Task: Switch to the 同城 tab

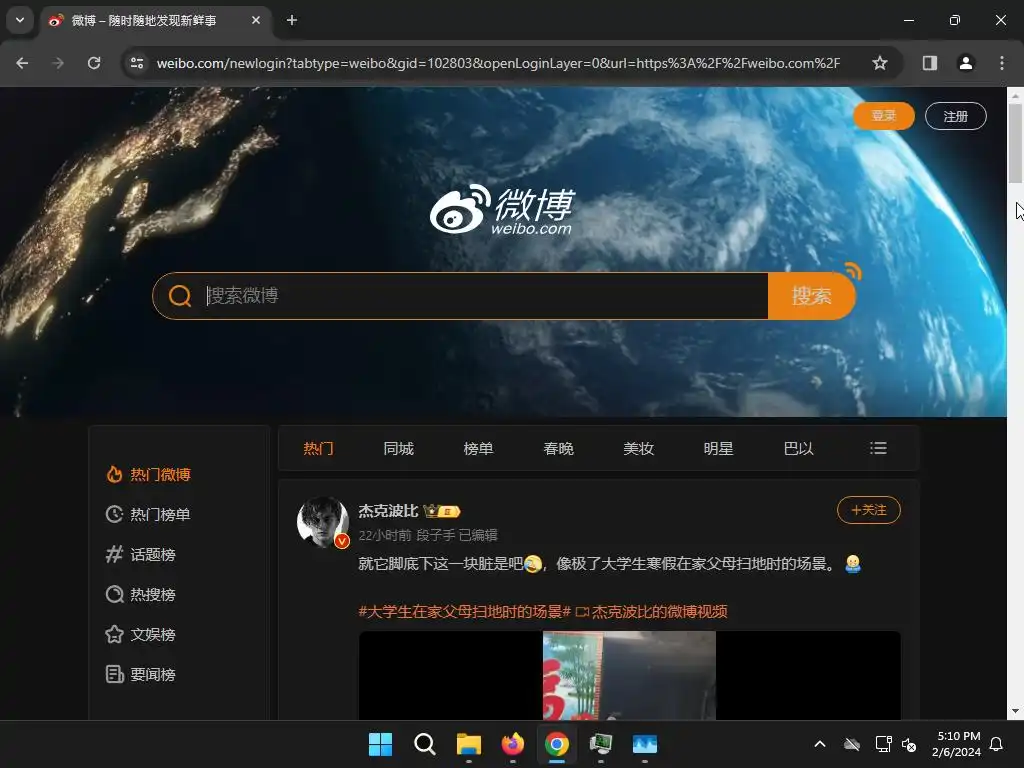Action: pyautogui.click(x=398, y=449)
